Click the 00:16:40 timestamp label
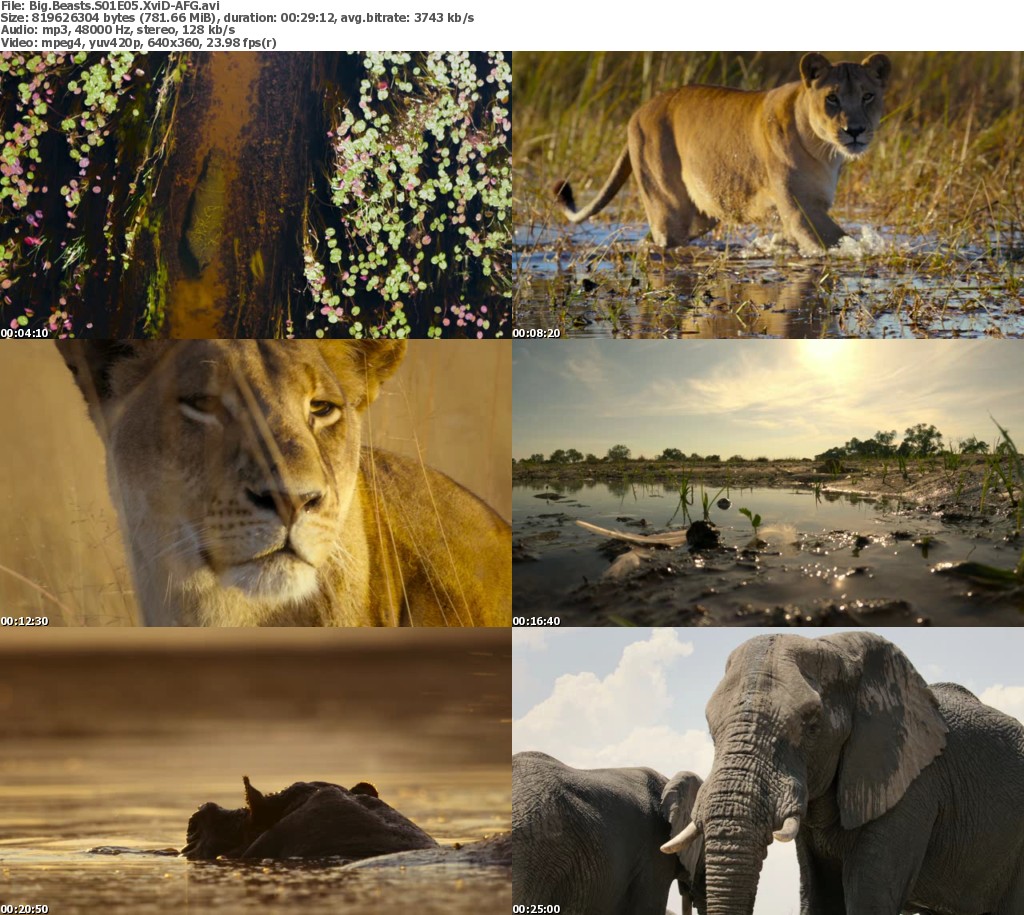The height and width of the screenshot is (915, 1024). point(536,621)
